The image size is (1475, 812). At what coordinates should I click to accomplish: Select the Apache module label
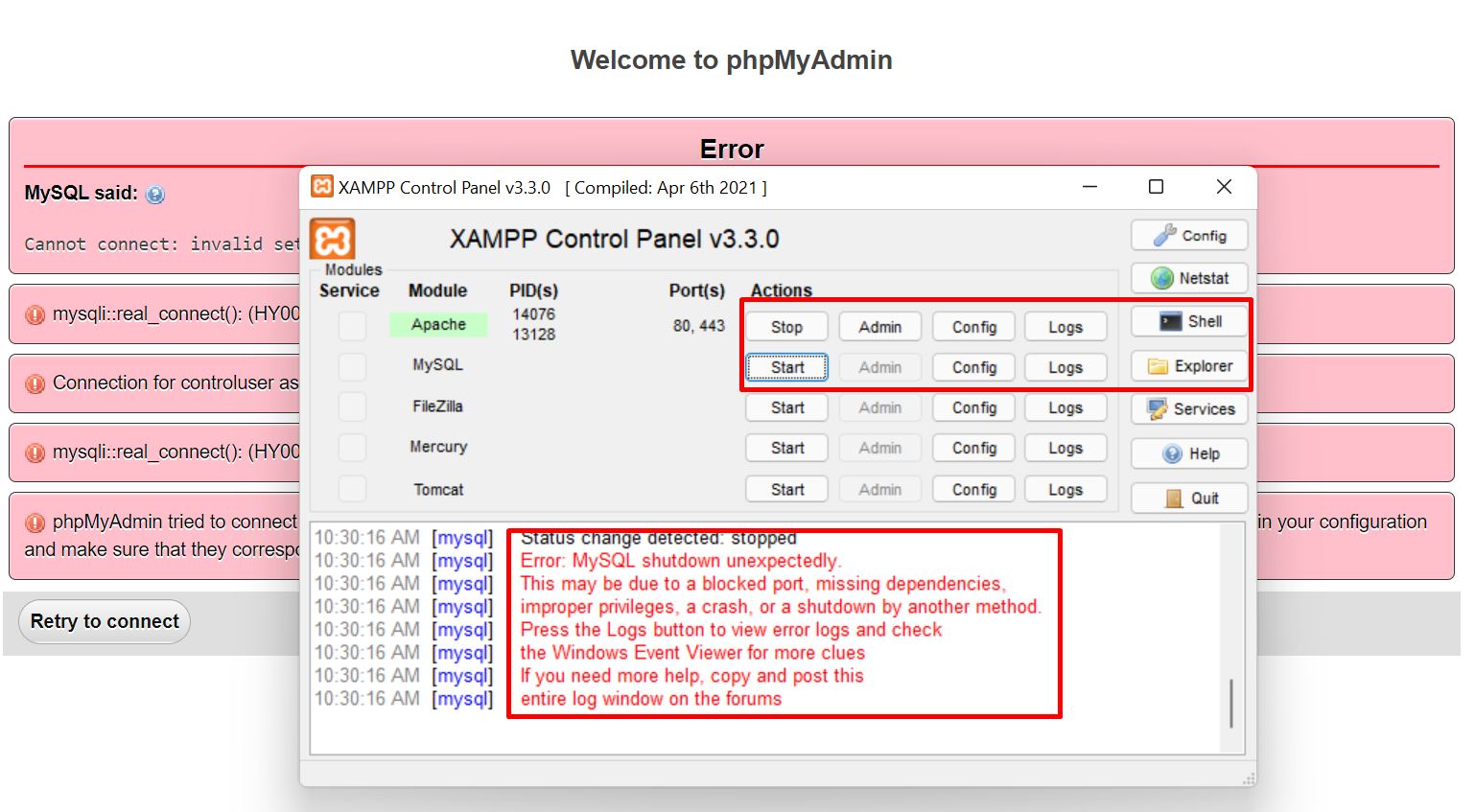click(438, 325)
